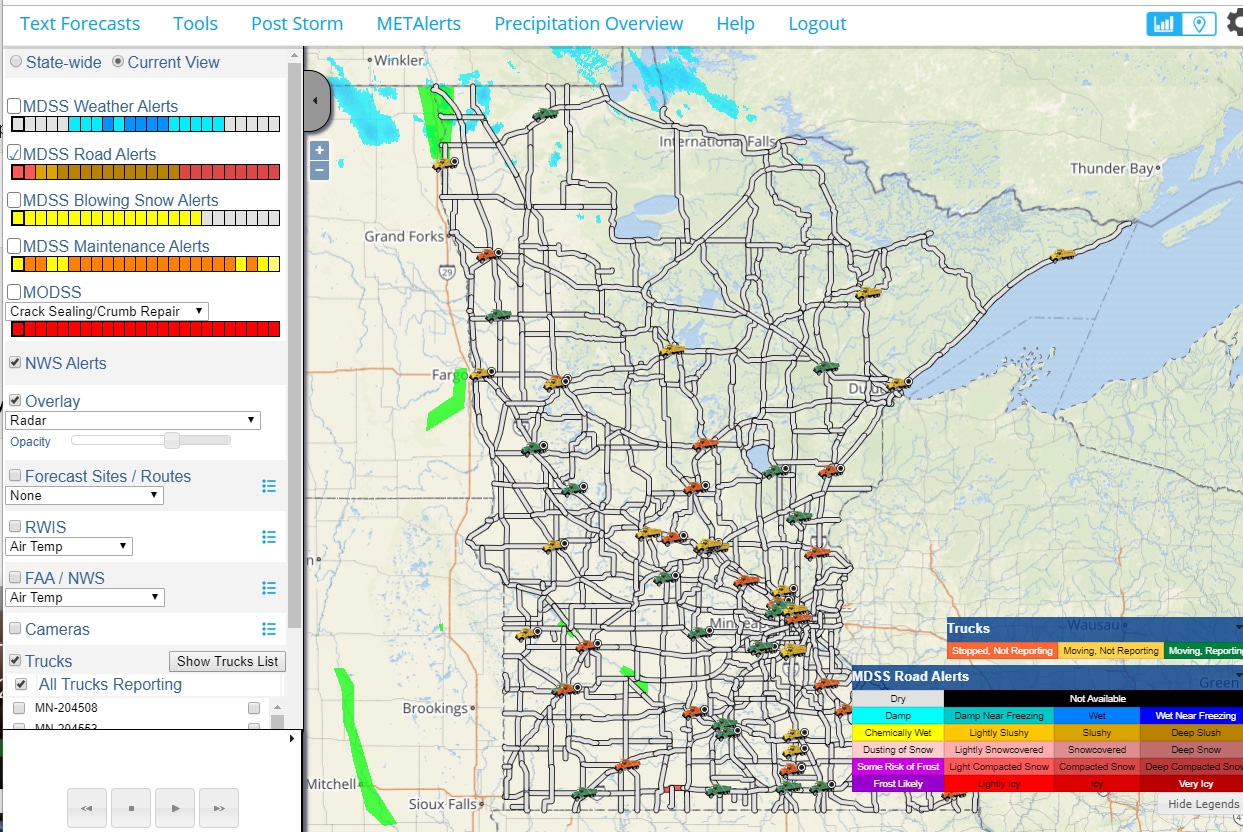Screen dimensions: 1243x832
Task: Open the Cameras list icon
Action: click(x=268, y=629)
